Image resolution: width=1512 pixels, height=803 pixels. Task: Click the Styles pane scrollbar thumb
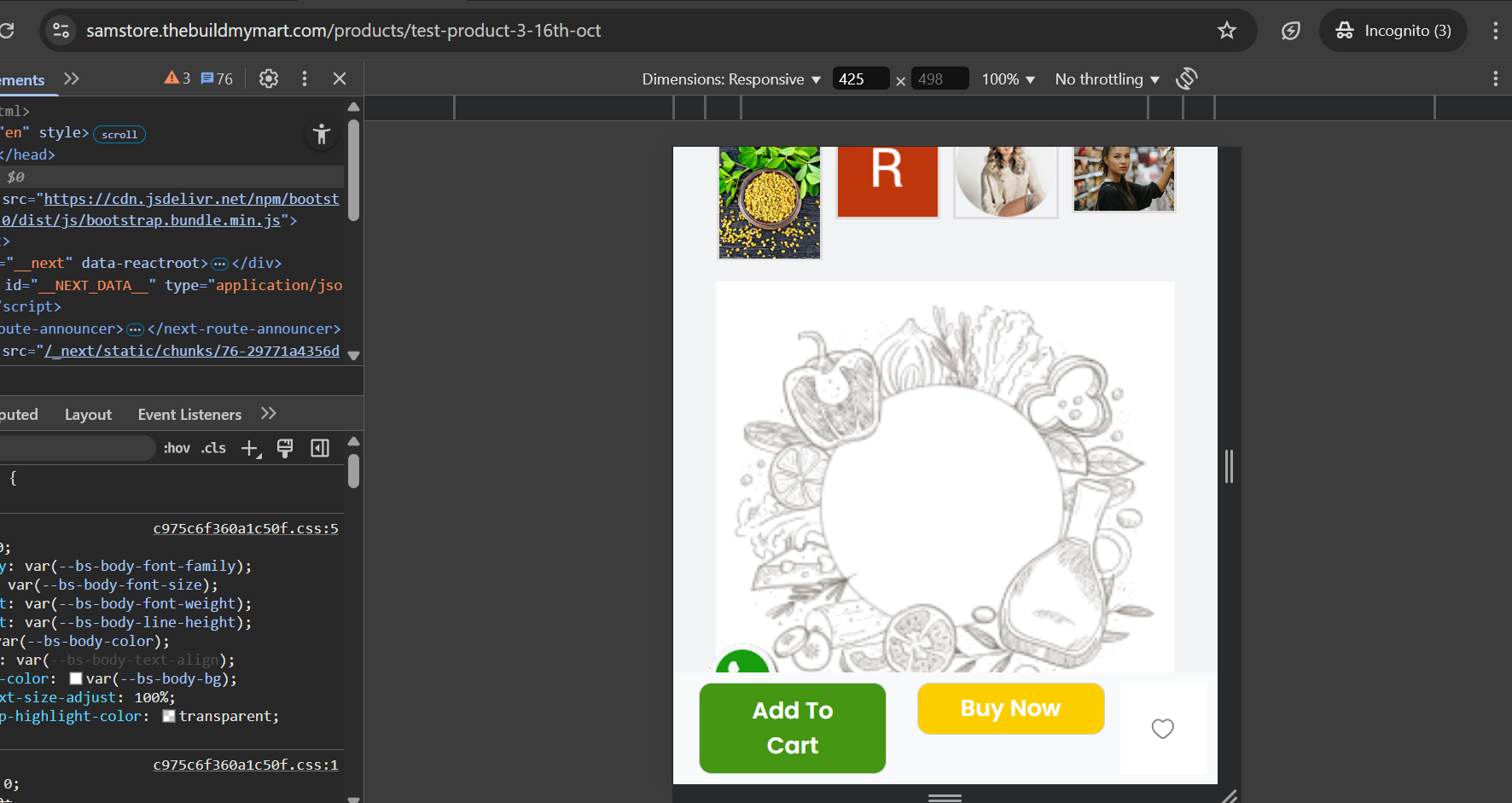[x=354, y=471]
